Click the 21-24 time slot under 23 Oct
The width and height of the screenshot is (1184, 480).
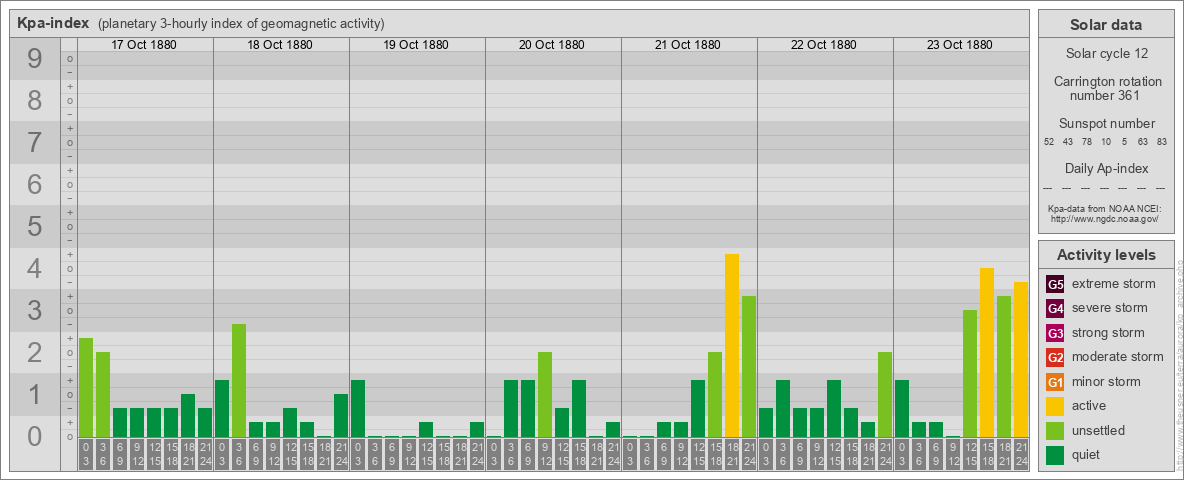pos(1021,455)
